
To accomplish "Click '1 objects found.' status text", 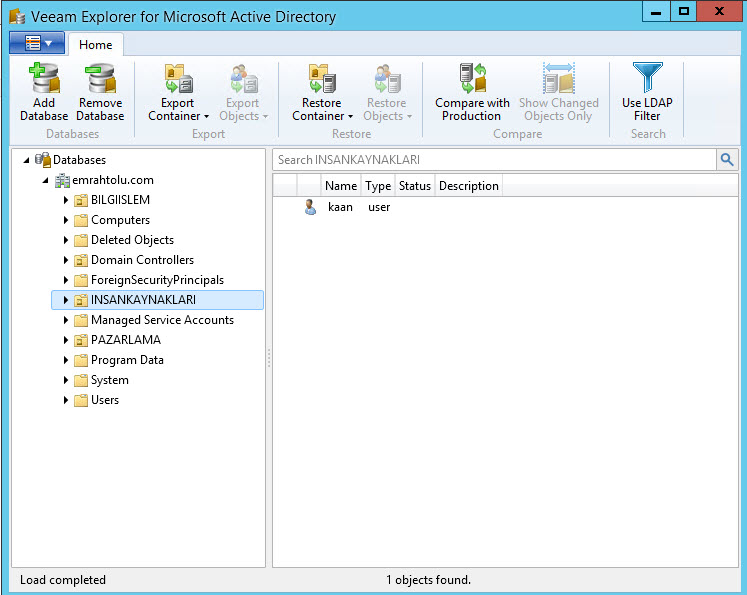I will [428, 580].
